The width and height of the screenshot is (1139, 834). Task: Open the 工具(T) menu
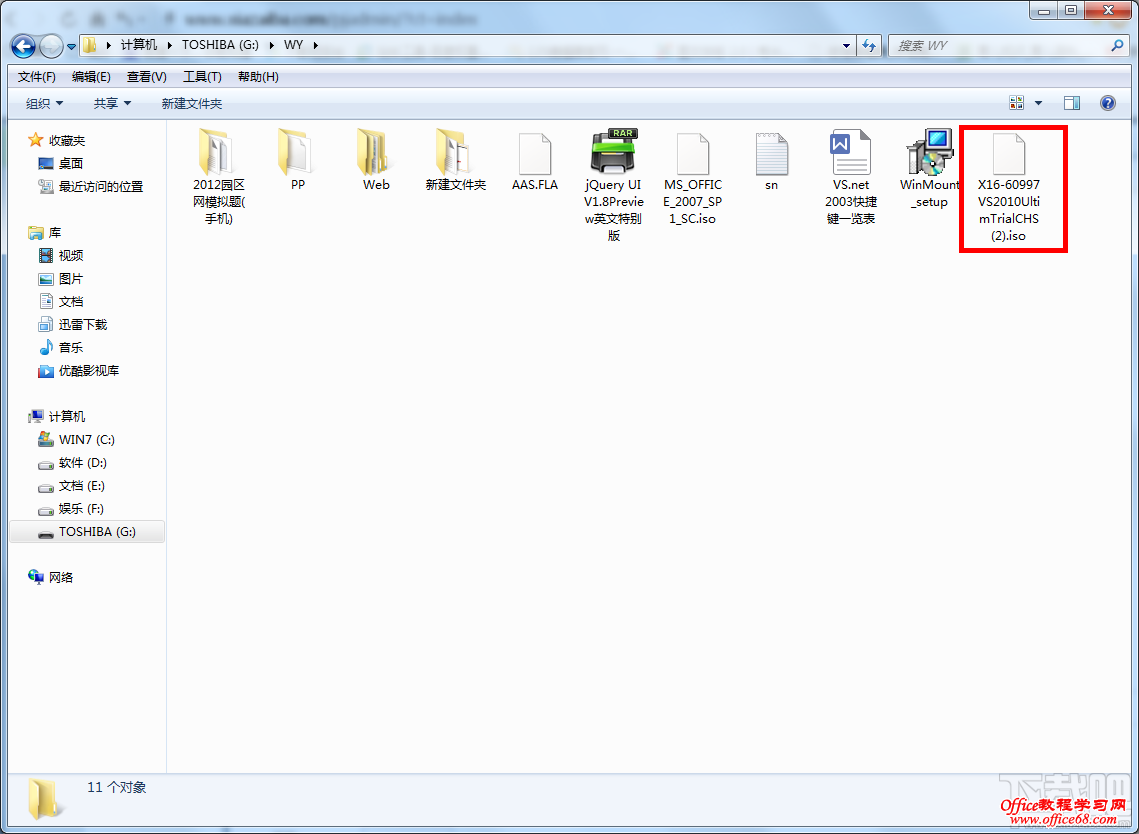pos(202,76)
